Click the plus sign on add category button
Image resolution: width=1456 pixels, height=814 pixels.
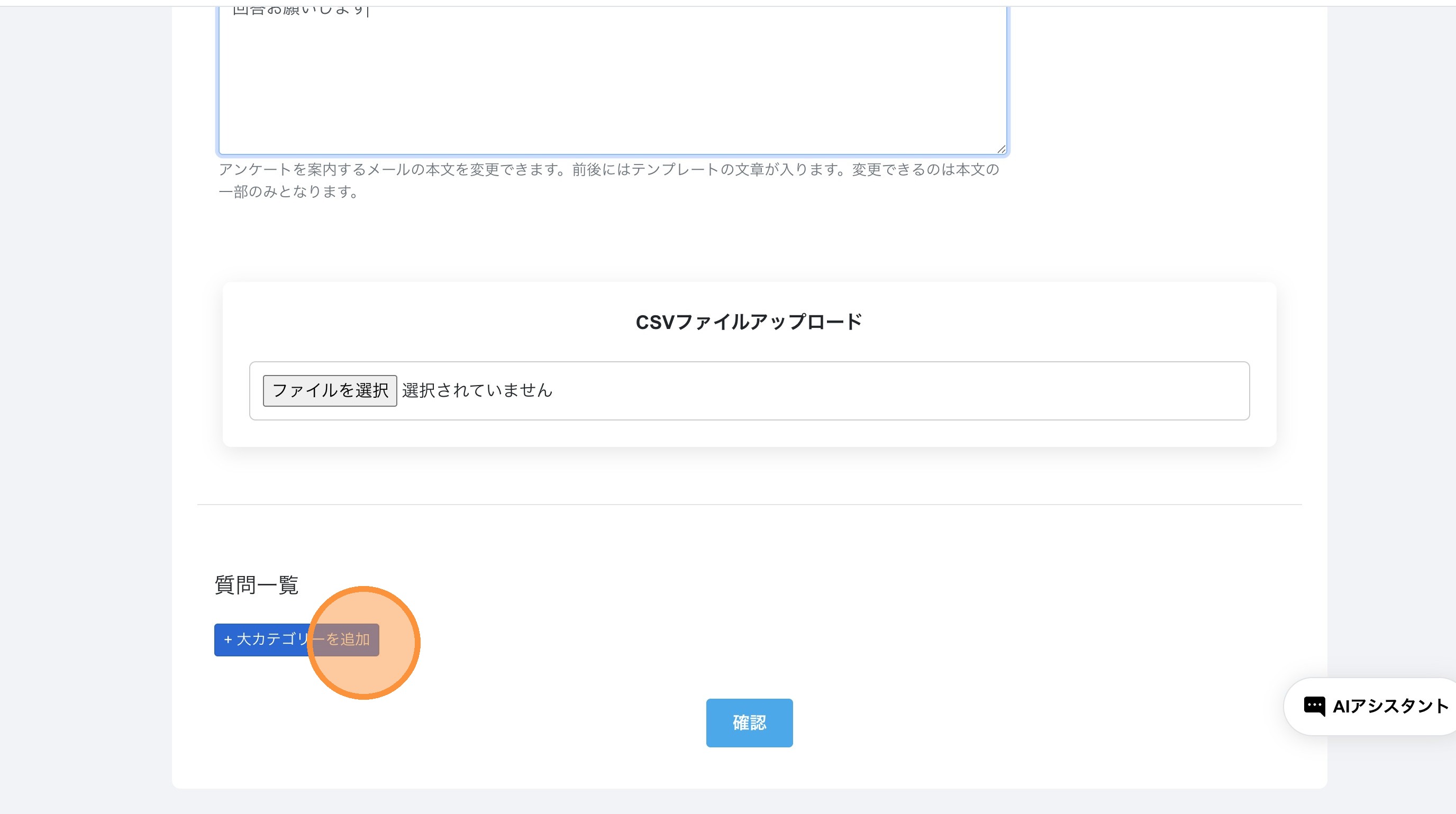pos(228,639)
